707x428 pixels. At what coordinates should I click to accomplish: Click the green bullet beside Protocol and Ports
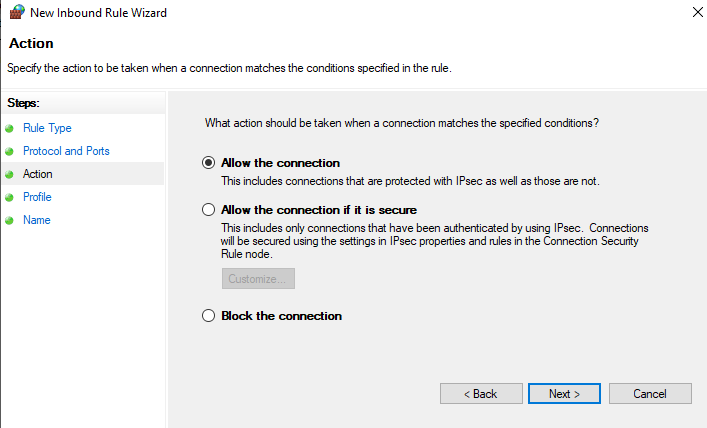(10, 152)
